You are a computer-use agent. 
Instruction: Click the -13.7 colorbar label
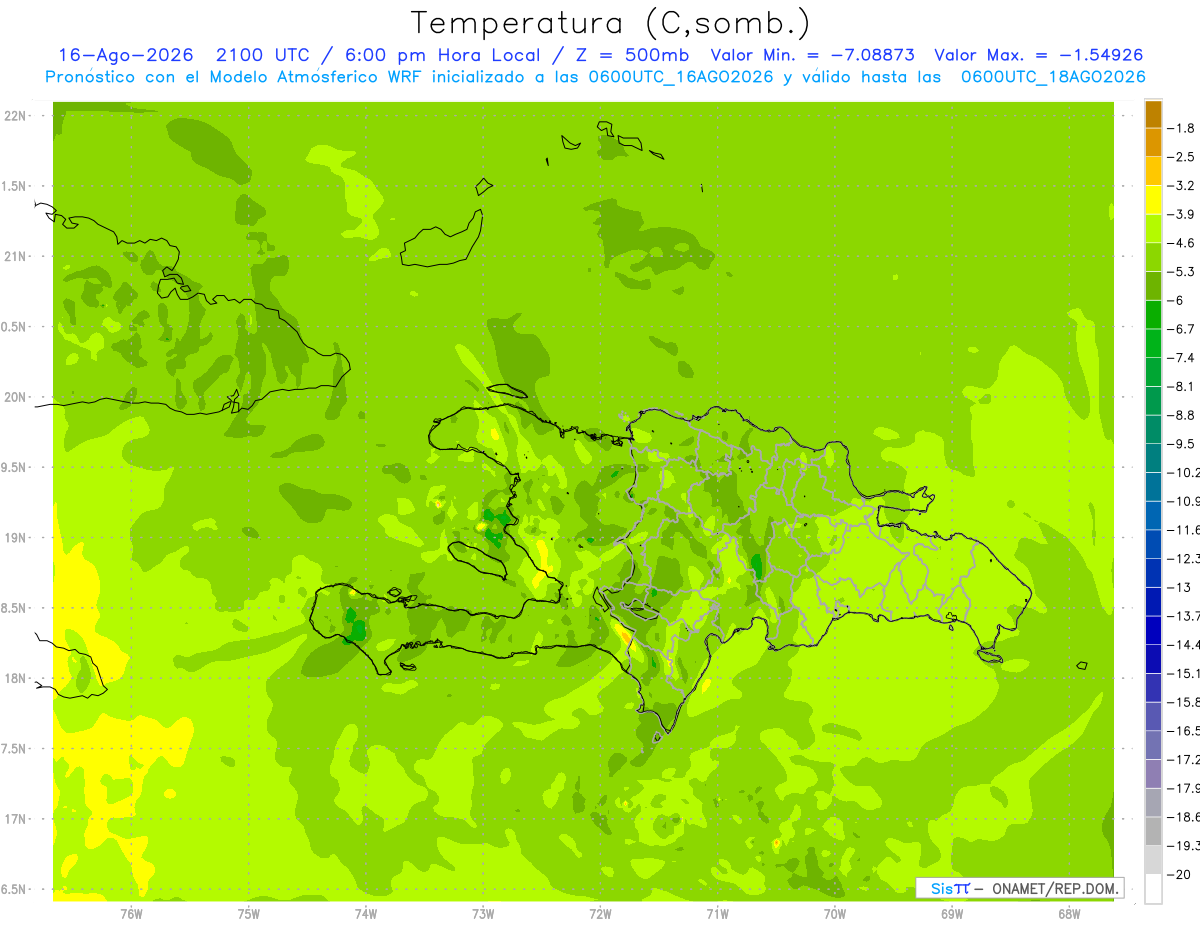click(x=1183, y=615)
